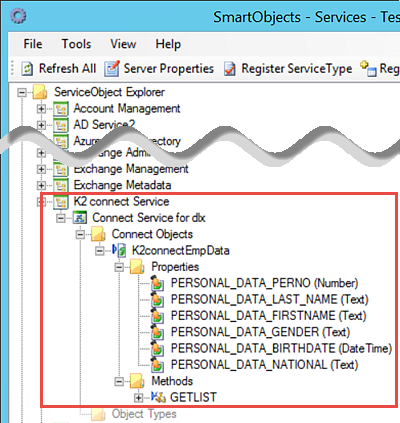Select the Connect Objects tree label
This screenshot has width=400, height=423.
tap(152, 234)
